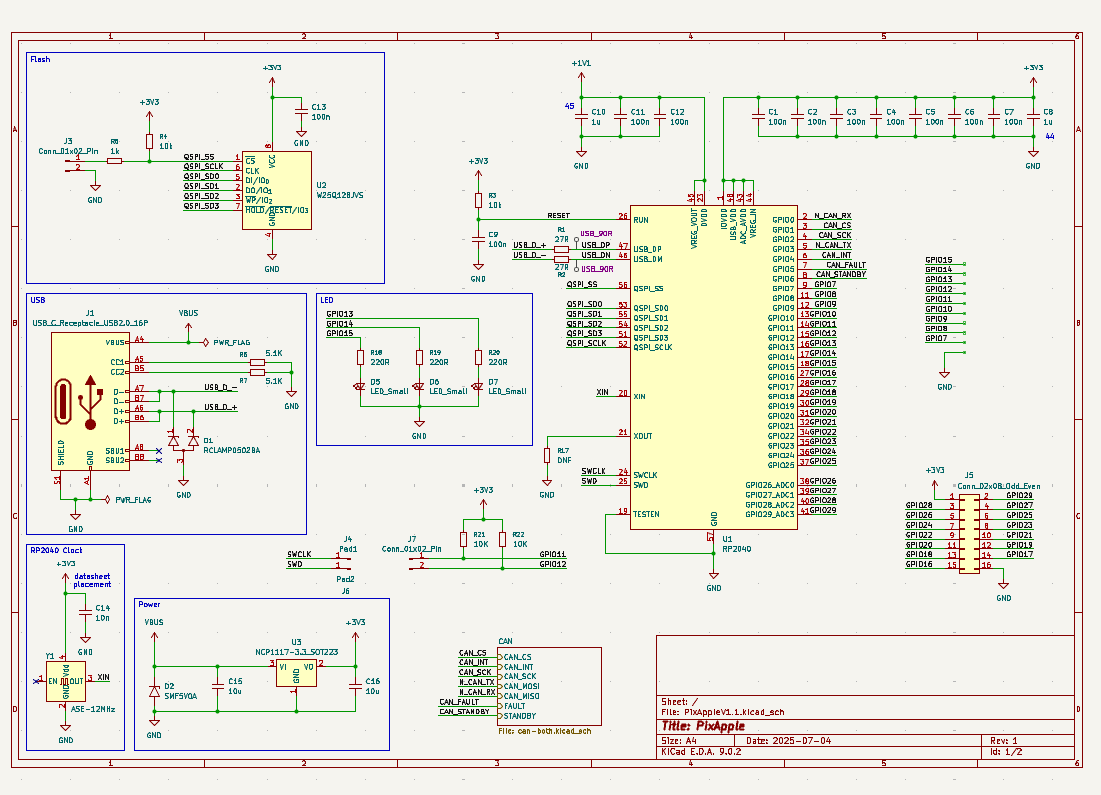The image size is (1101, 795).
Task: Select the D1 RCLAMP0502BA diode symbol
Action: (183, 441)
